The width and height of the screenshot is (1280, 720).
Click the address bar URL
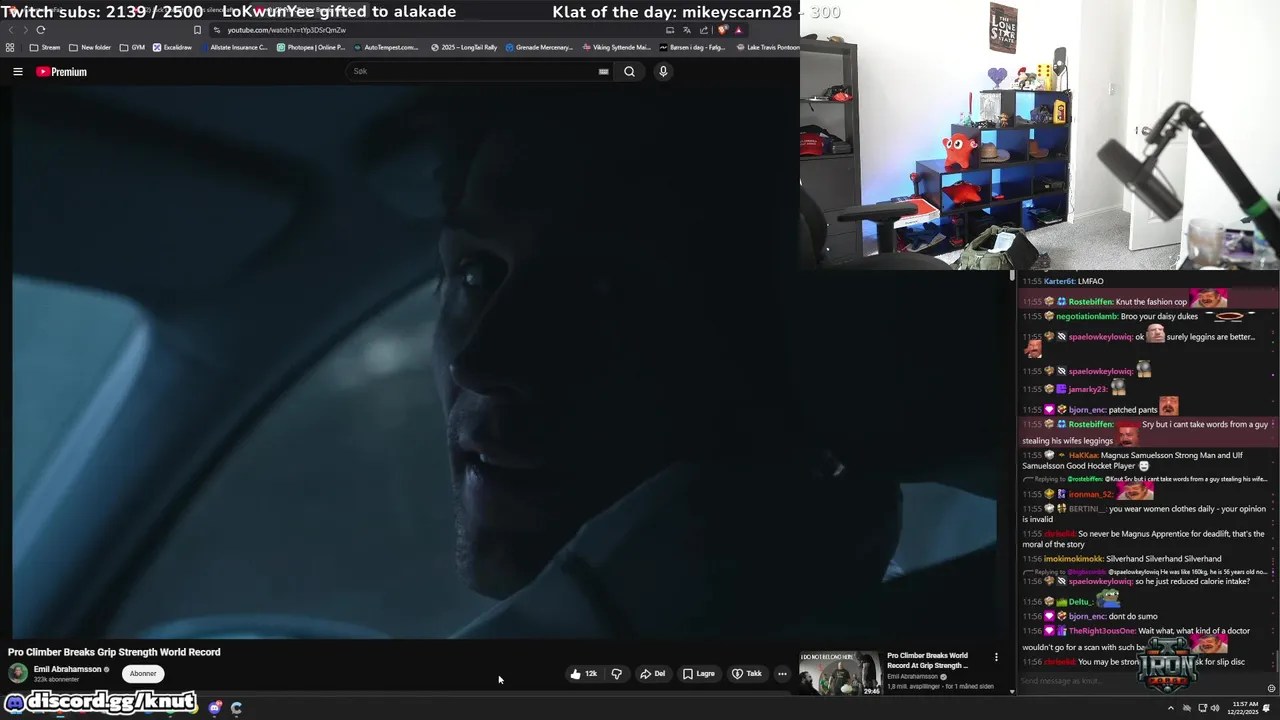click(287, 30)
